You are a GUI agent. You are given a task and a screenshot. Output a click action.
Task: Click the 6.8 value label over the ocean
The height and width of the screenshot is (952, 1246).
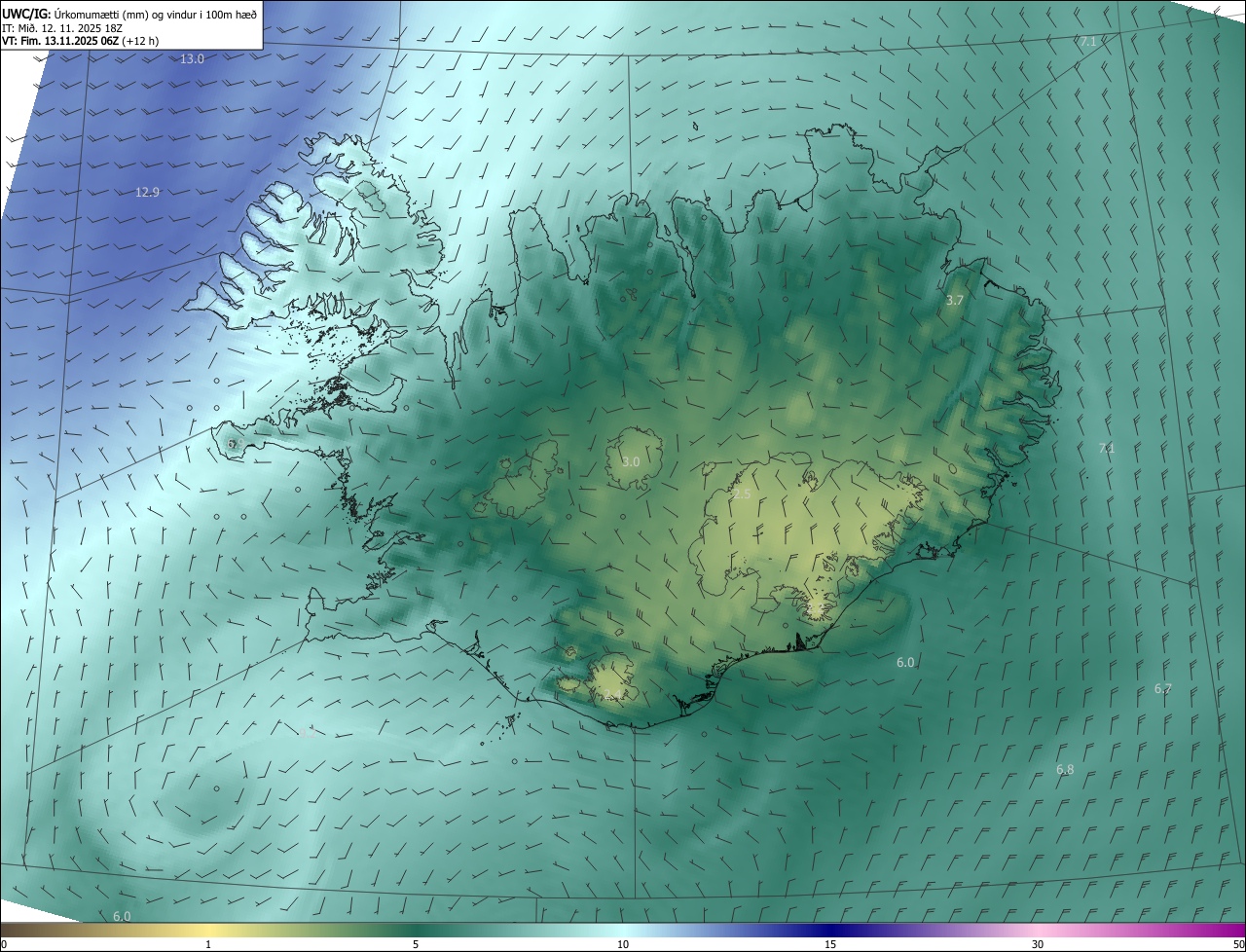click(x=1065, y=770)
